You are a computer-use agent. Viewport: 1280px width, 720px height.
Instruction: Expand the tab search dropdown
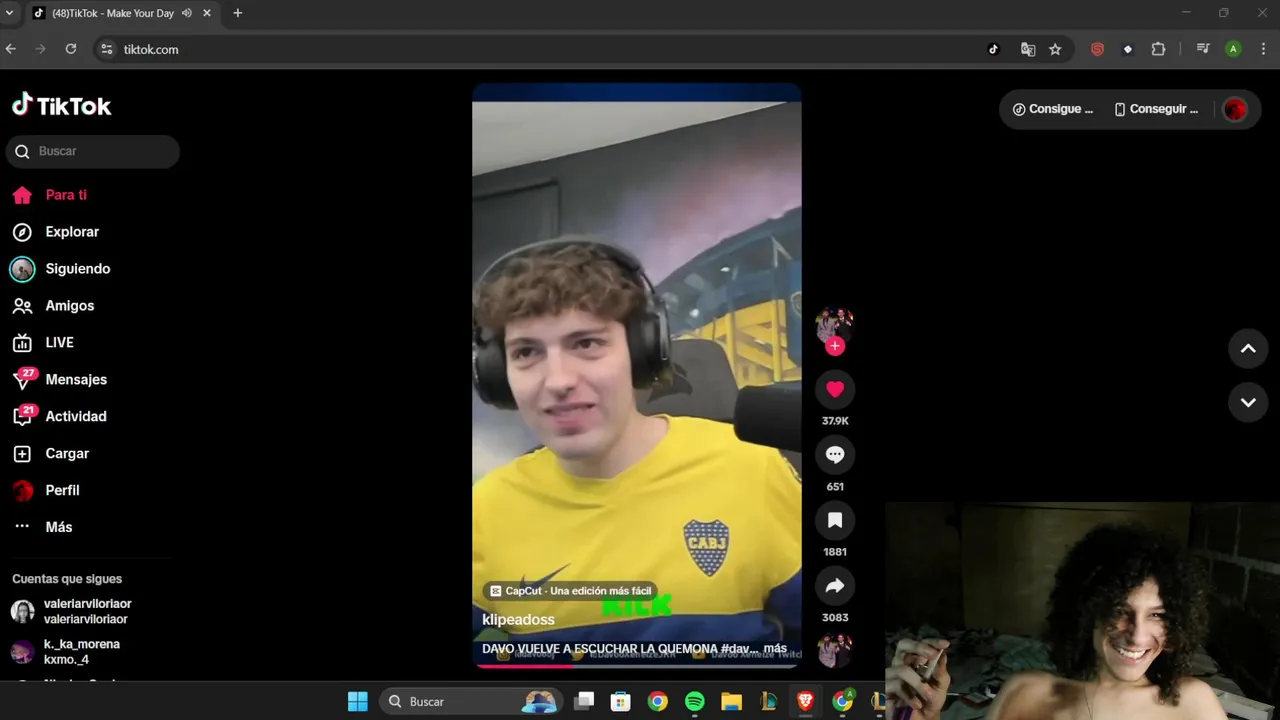(x=9, y=13)
